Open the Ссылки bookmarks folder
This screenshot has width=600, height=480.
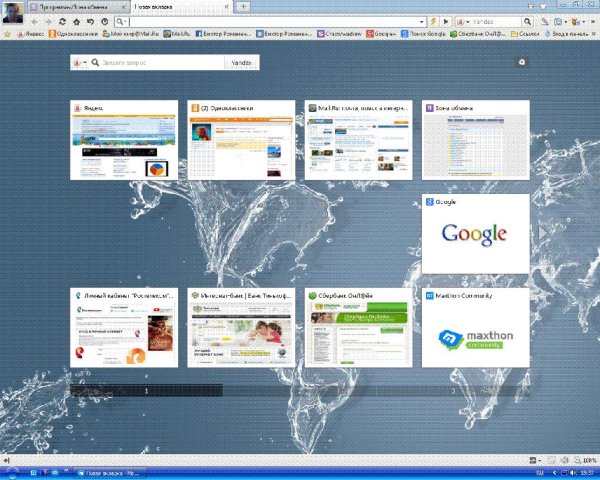click(x=525, y=34)
